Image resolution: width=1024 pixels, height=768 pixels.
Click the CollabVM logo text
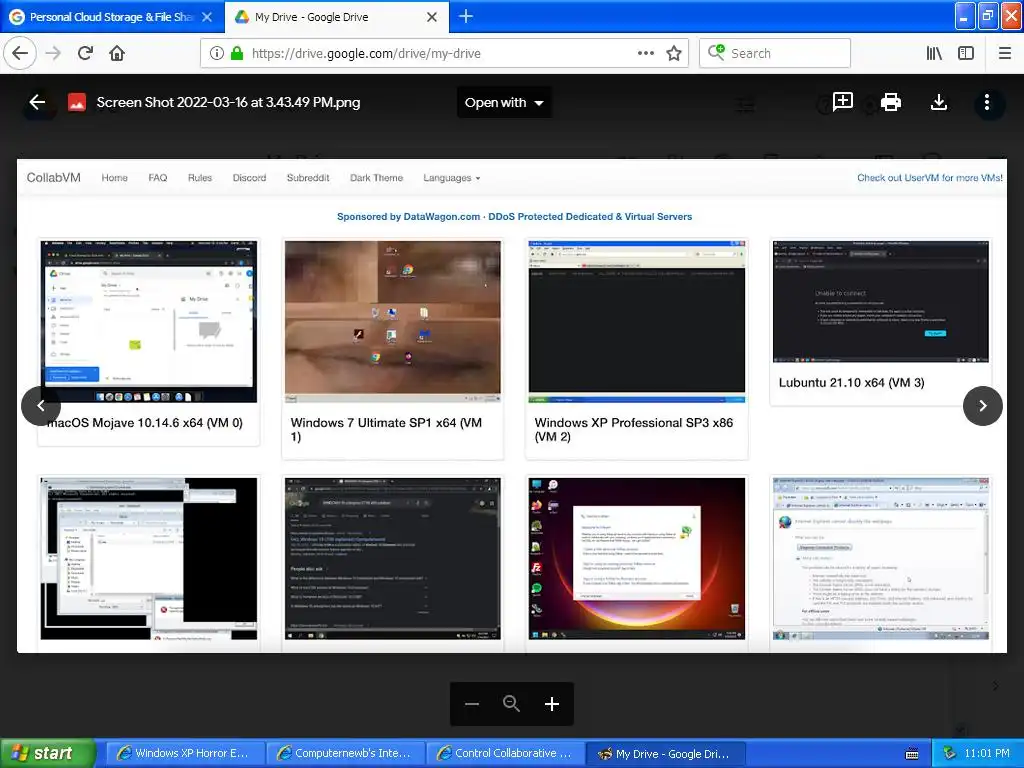click(x=54, y=178)
